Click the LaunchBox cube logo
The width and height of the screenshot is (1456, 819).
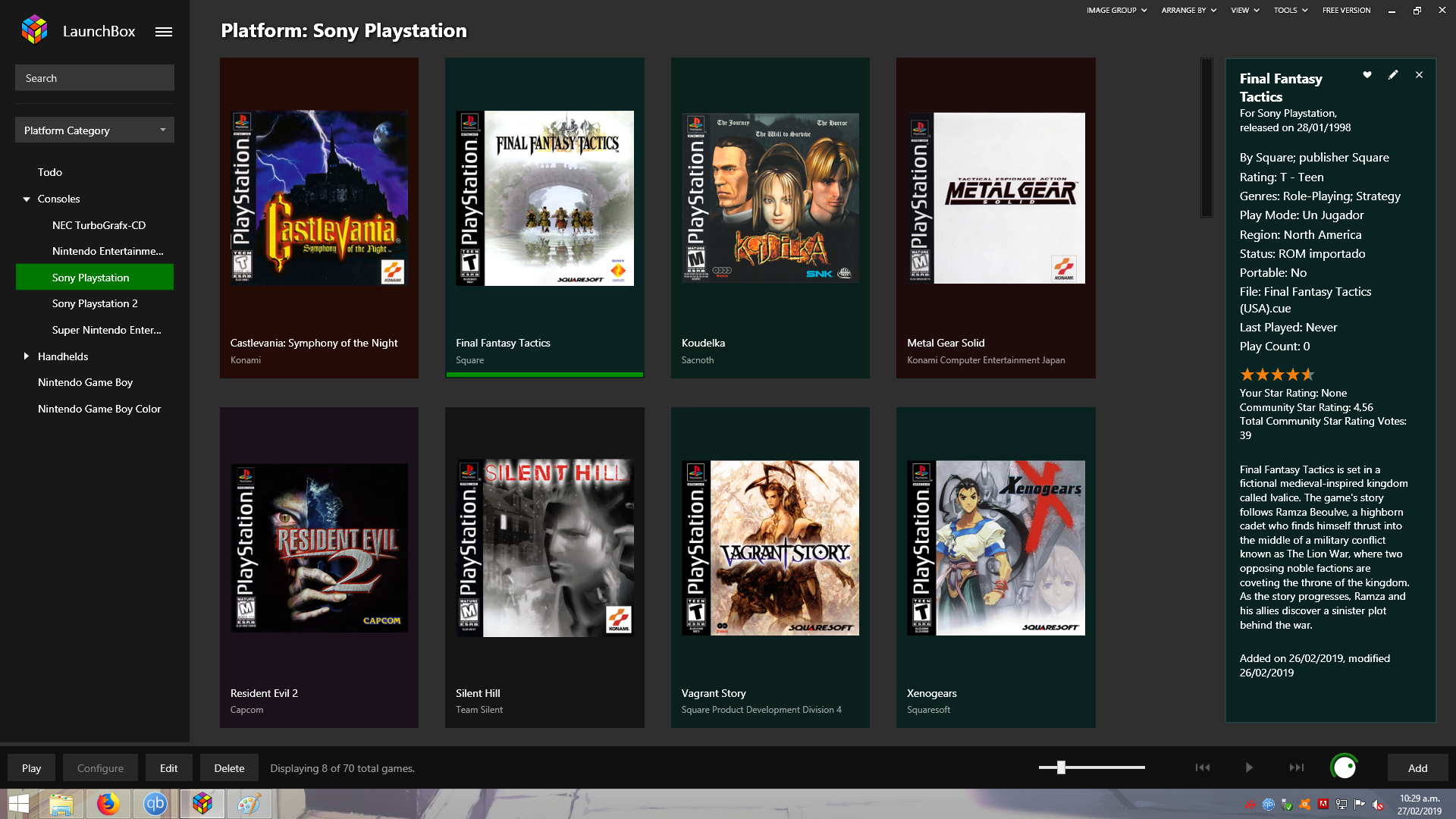pyautogui.click(x=35, y=30)
